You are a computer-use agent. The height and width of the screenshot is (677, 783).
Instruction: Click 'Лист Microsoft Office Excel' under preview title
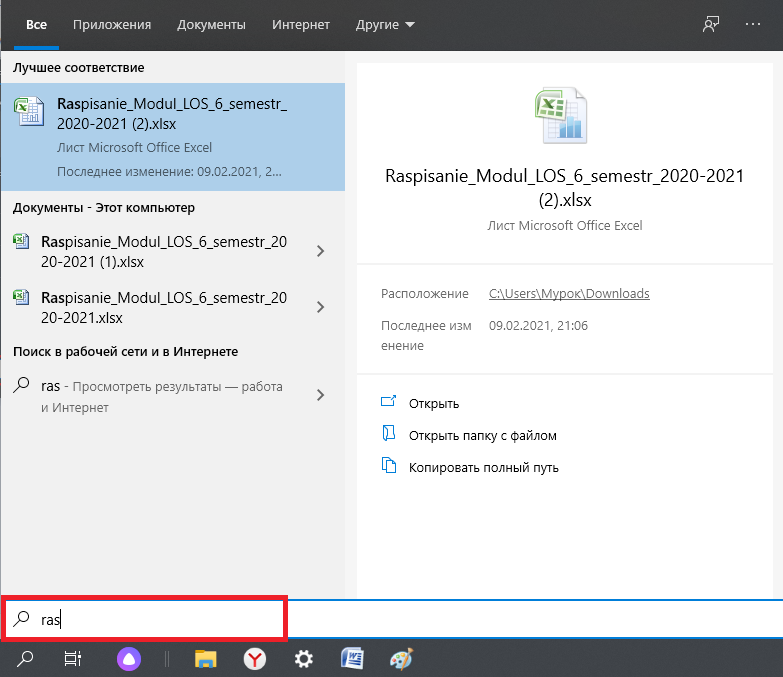point(564,226)
